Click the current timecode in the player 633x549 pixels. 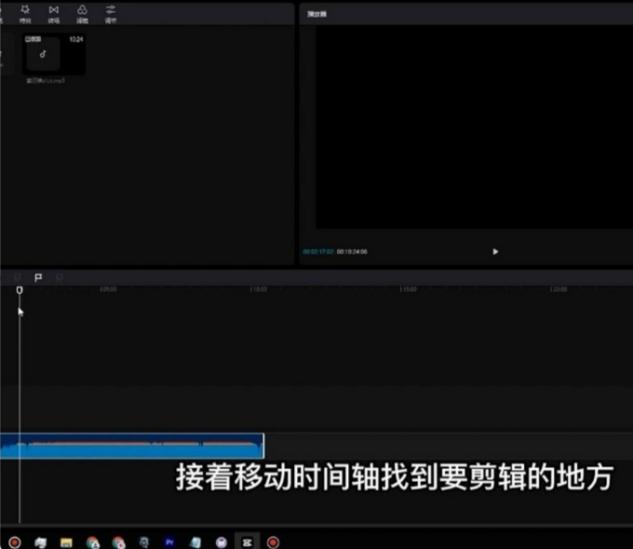[x=318, y=252]
